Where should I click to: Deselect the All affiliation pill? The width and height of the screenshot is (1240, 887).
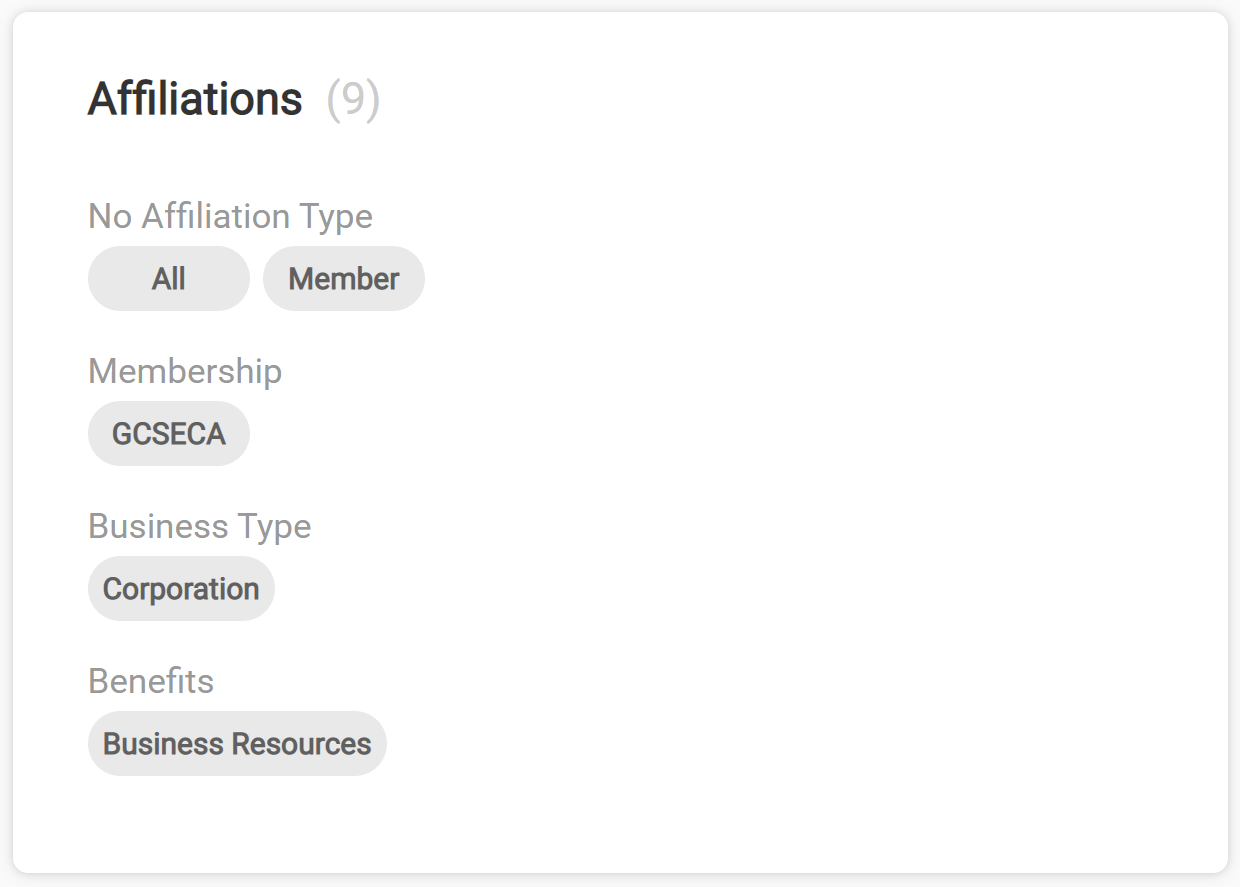pos(168,278)
